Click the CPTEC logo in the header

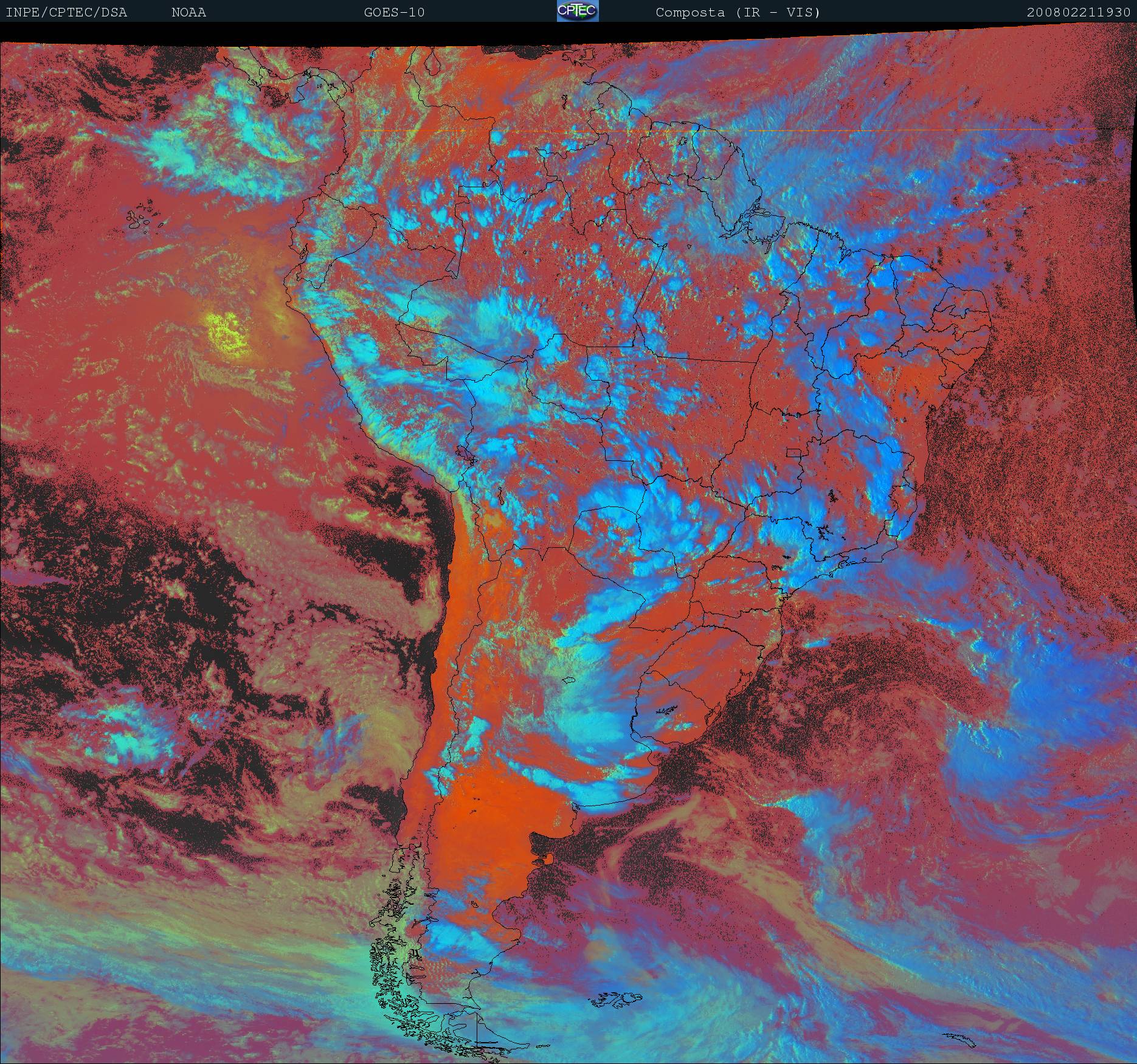click(577, 12)
